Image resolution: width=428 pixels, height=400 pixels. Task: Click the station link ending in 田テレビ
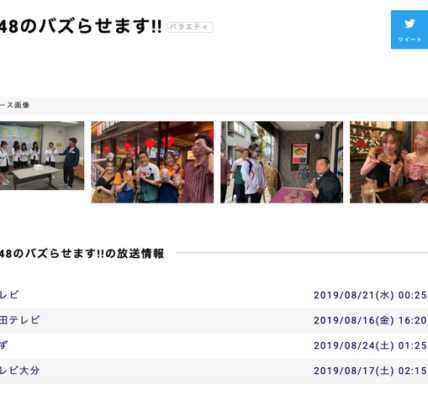[x=20, y=320]
